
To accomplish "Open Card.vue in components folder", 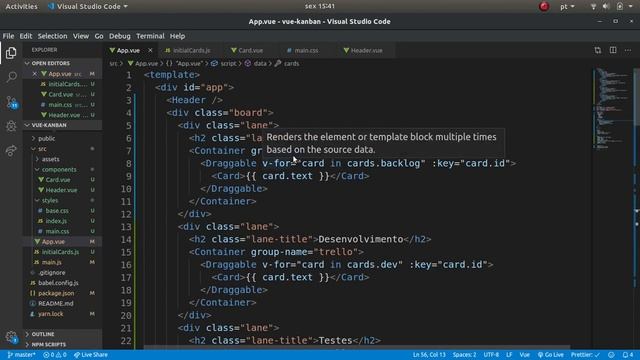I will click(62, 180).
